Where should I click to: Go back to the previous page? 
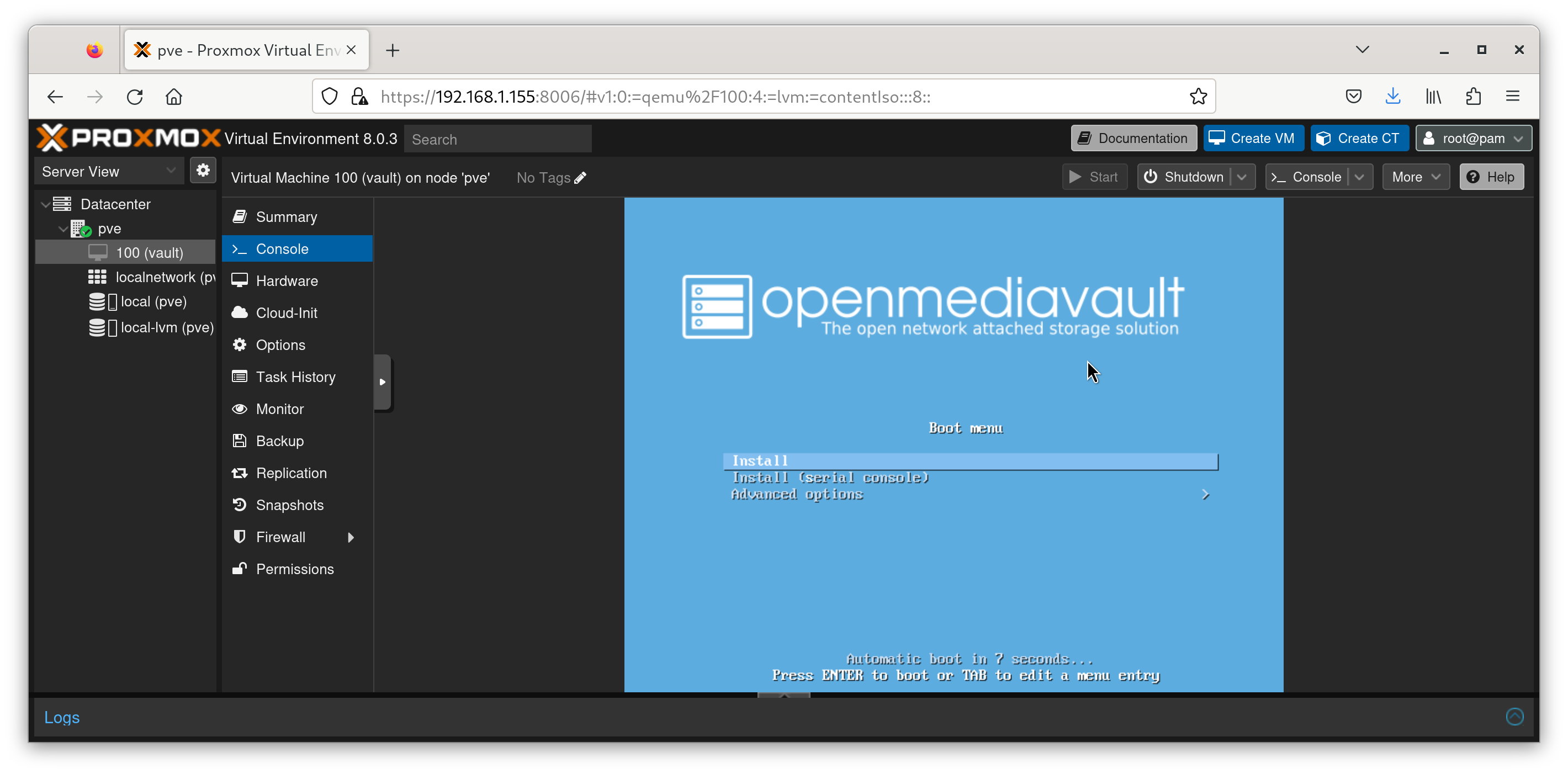click(55, 97)
